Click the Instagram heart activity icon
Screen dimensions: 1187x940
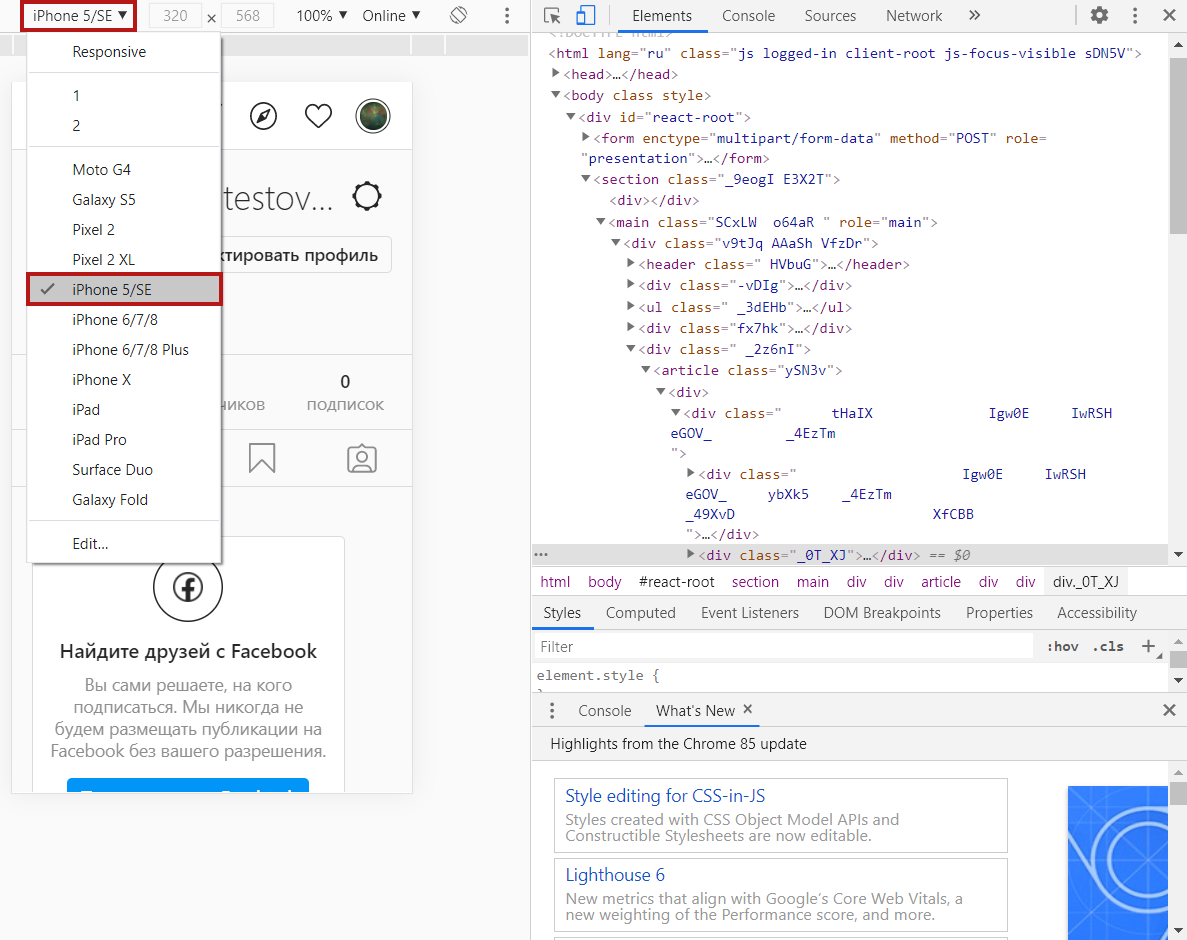[x=318, y=116]
